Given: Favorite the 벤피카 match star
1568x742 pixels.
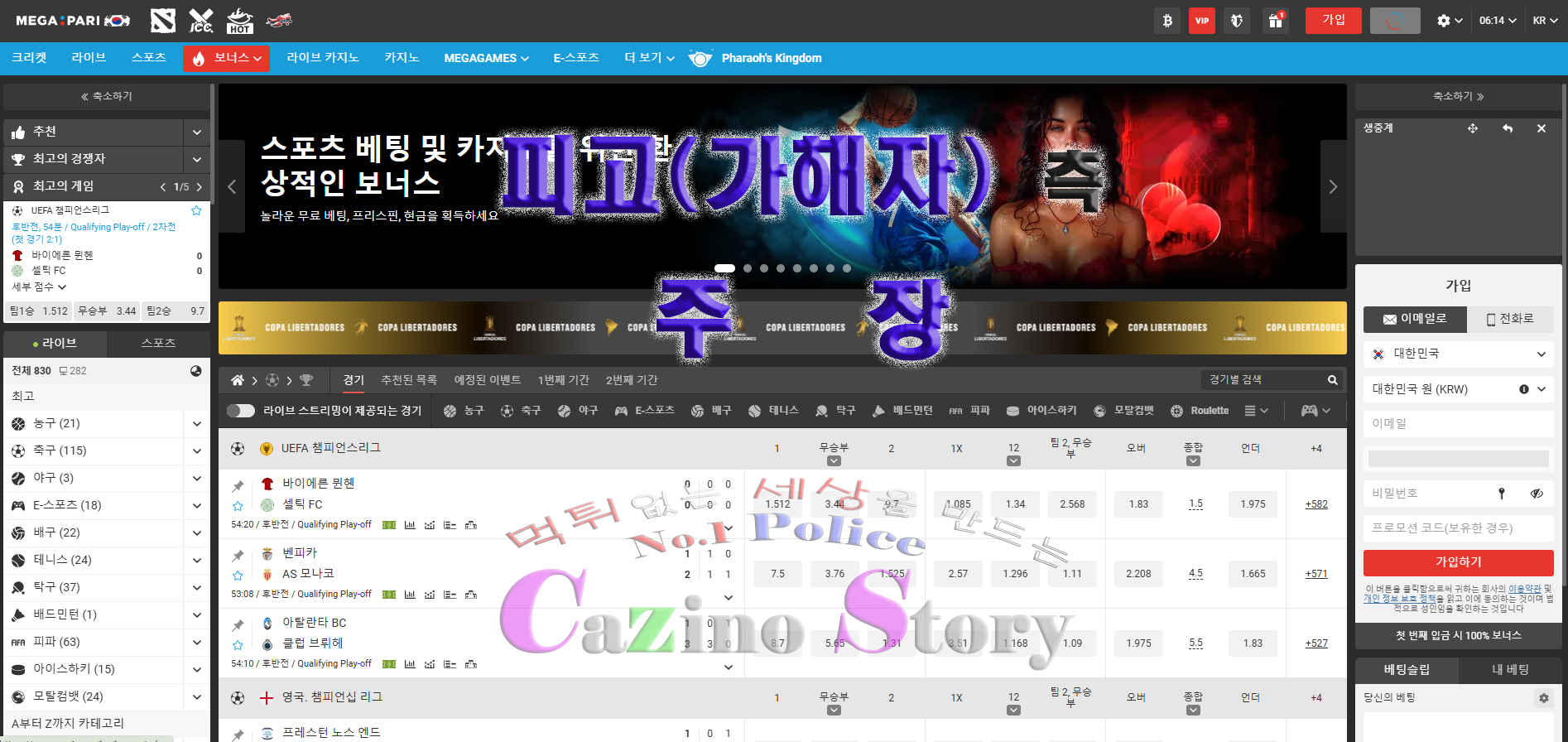Looking at the screenshot, I should (x=238, y=576).
